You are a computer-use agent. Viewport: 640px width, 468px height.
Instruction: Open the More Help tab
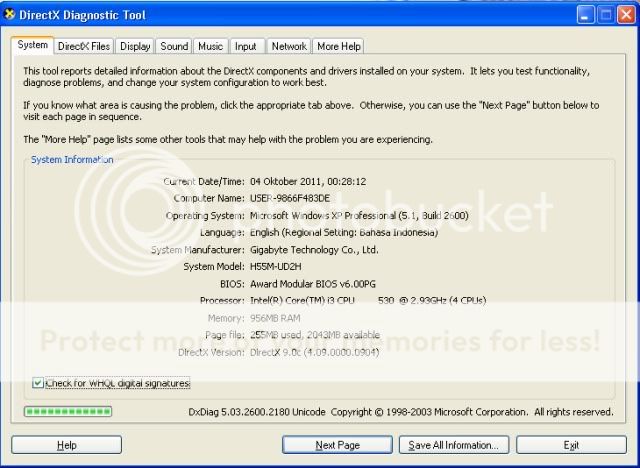[339, 47]
